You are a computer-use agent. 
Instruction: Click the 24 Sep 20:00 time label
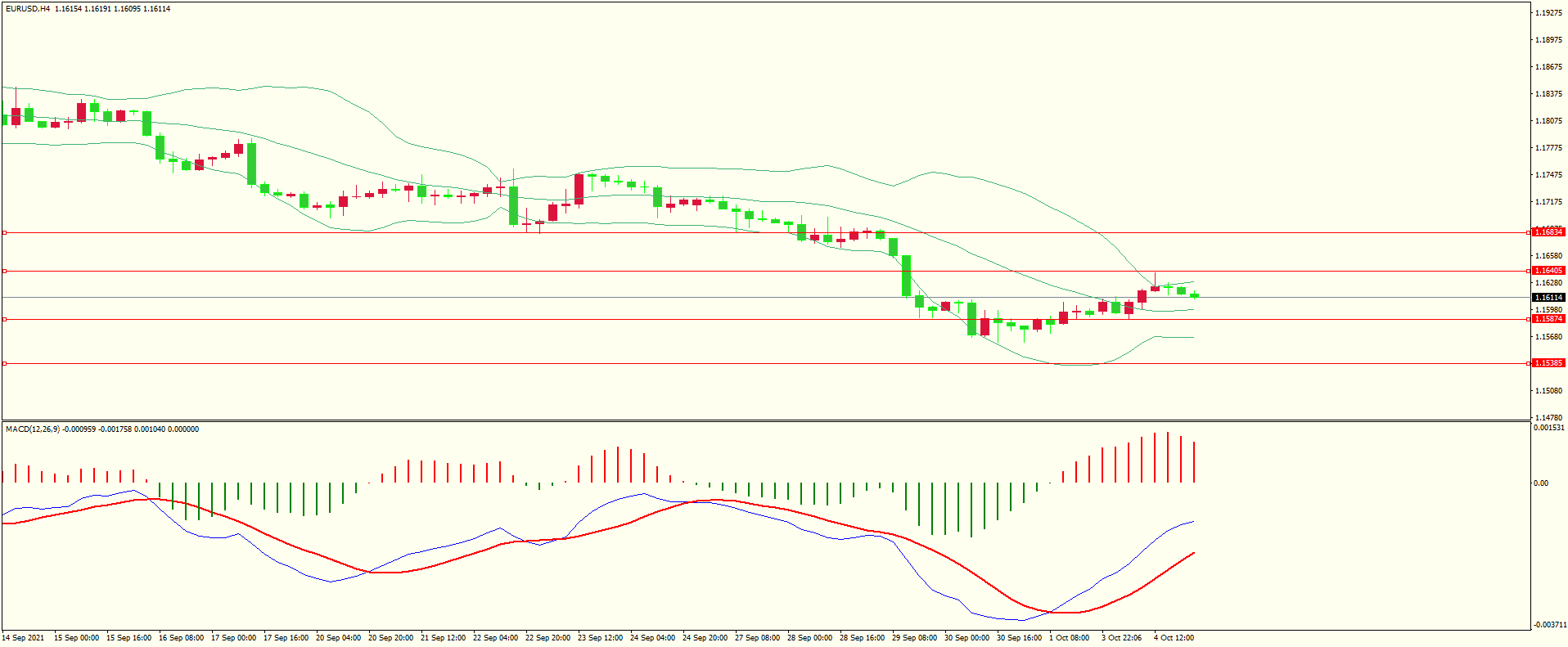tap(705, 638)
